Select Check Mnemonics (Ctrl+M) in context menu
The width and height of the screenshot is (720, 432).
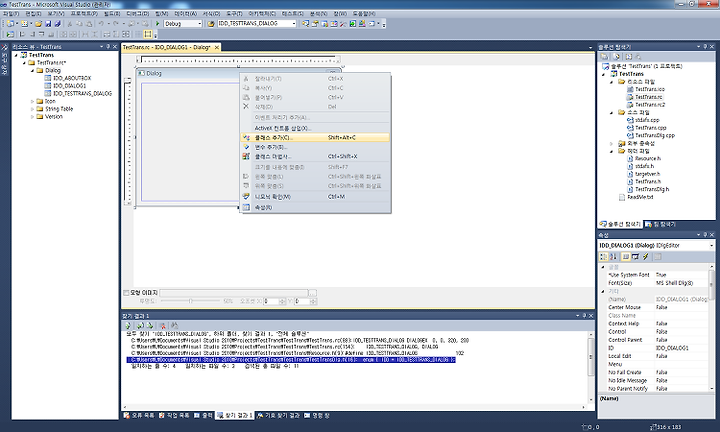point(315,196)
